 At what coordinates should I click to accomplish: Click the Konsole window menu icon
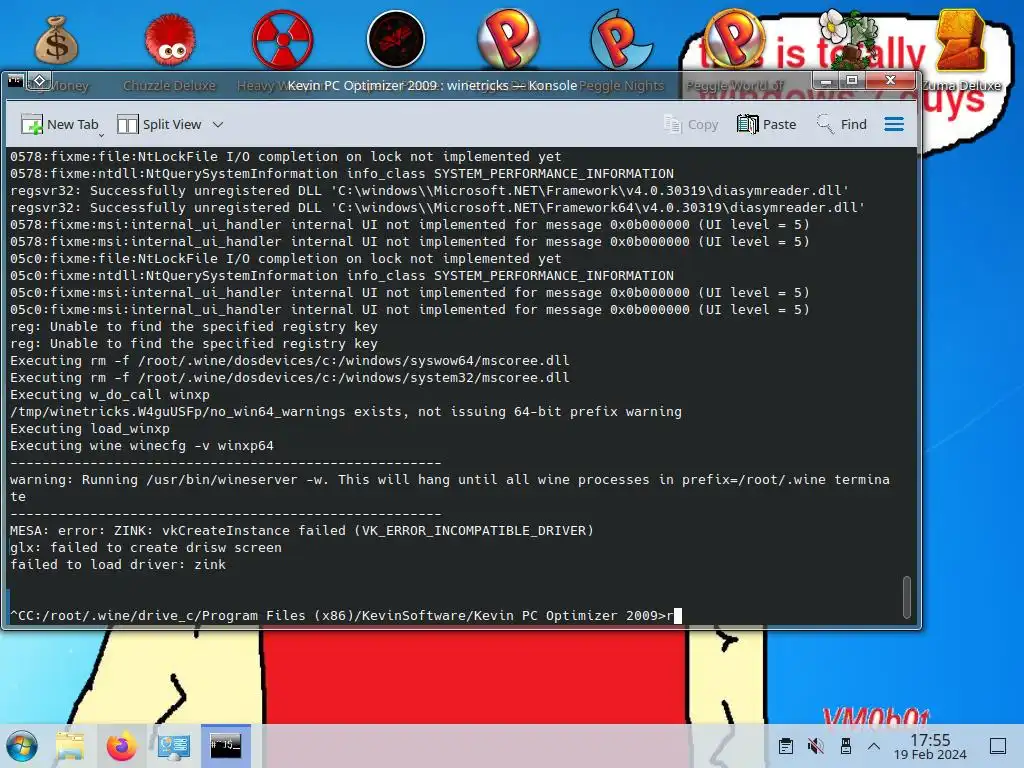16,81
